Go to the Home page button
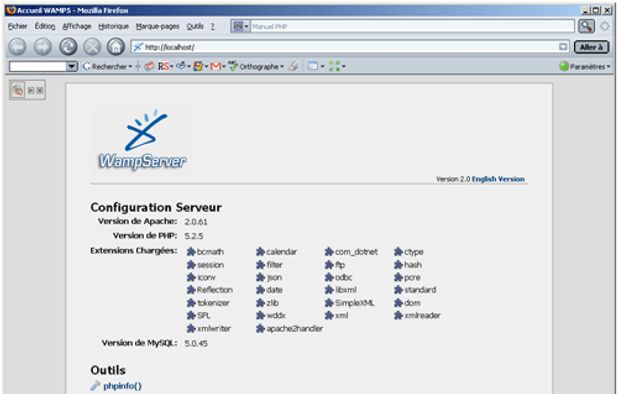Viewport: 618px width, 394px height. [116, 47]
